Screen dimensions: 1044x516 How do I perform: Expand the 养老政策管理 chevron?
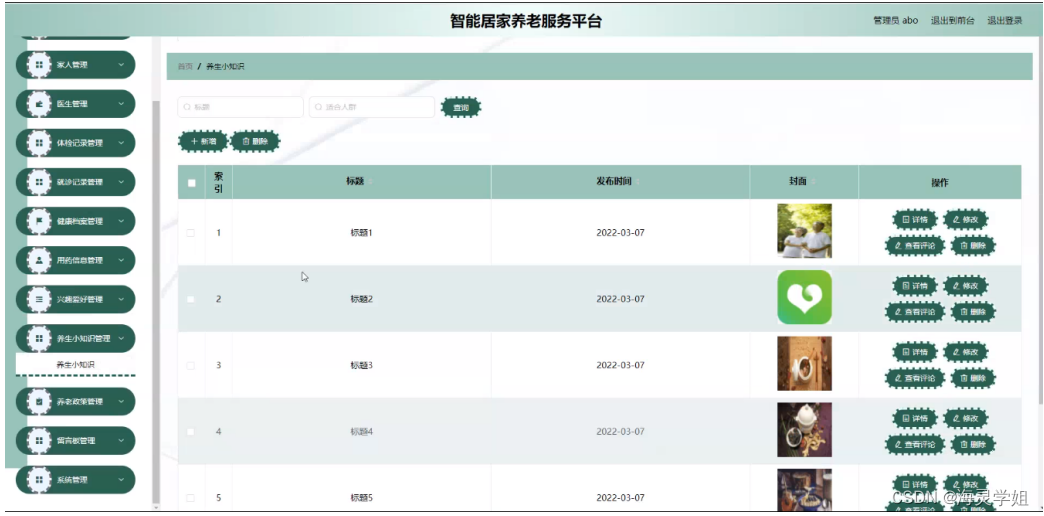click(x=121, y=401)
